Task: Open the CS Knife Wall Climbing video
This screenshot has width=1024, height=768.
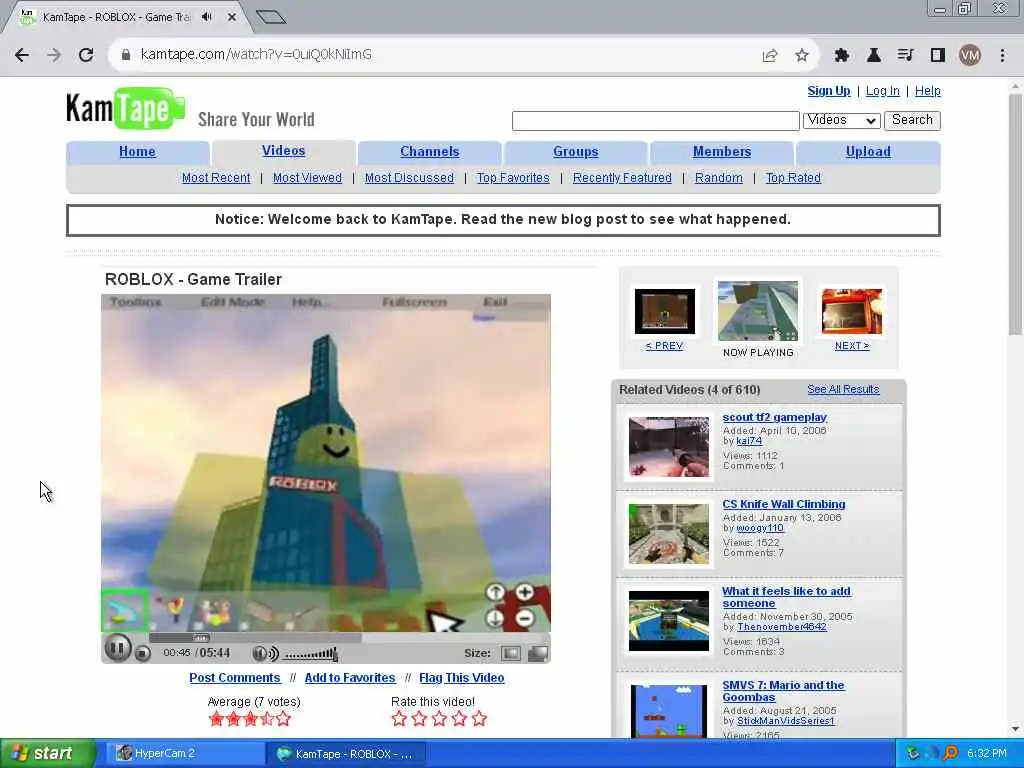Action: [784, 504]
